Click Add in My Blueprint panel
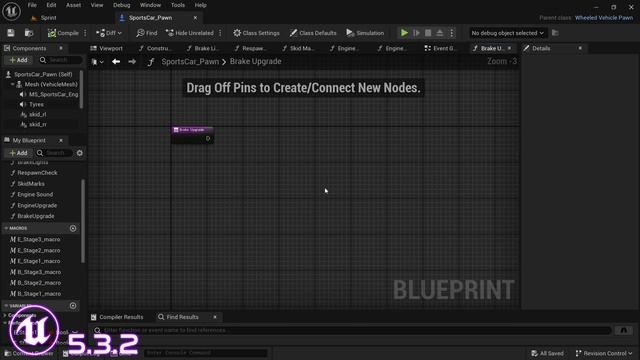Screen dimensions: 640x360 (18, 153)
